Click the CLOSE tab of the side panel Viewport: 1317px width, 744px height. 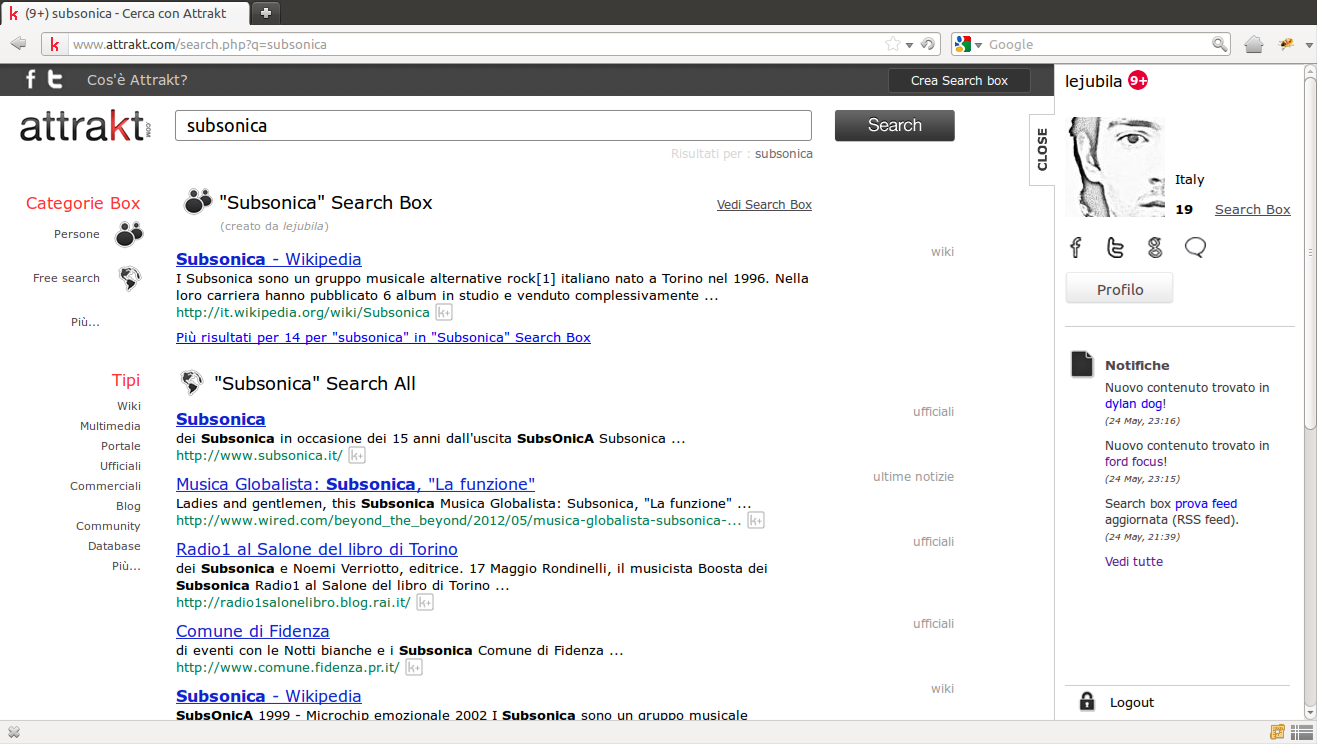1042,150
